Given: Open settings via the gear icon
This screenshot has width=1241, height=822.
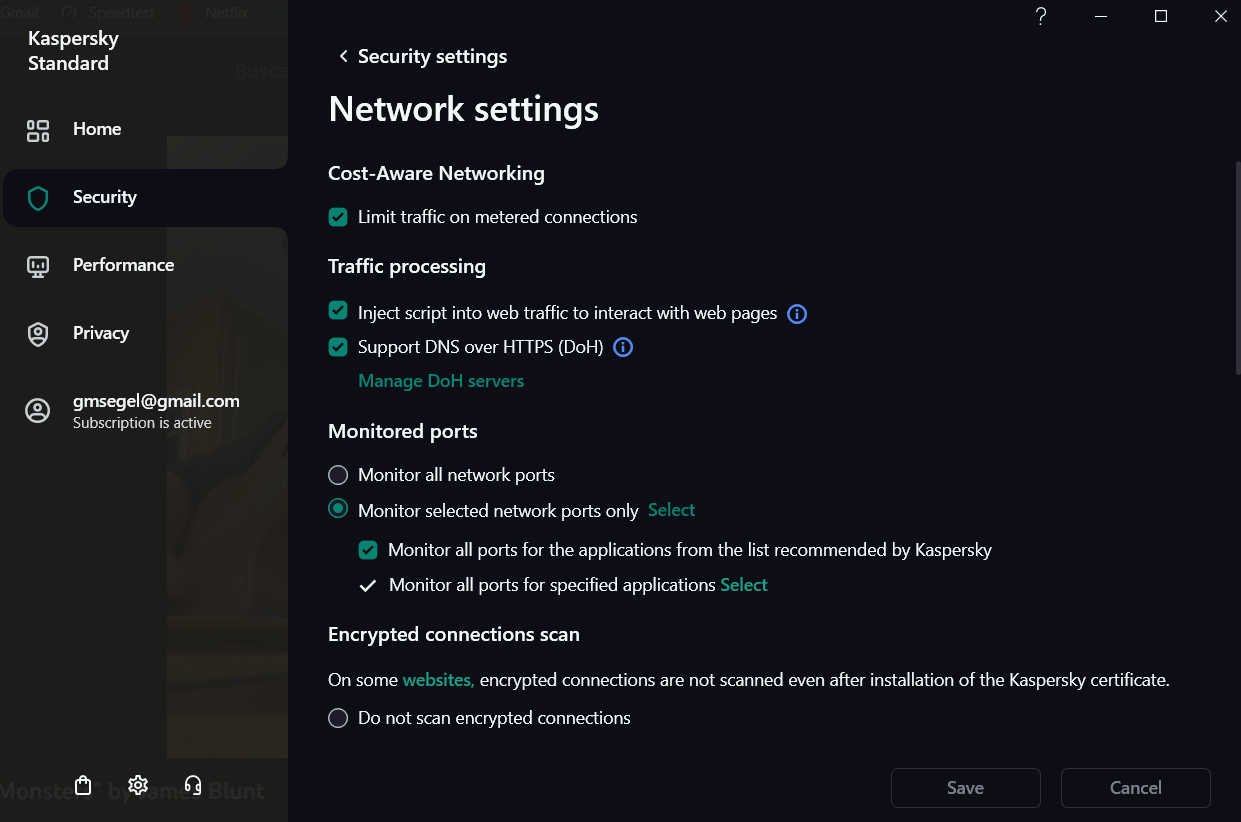Looking at the screenshot, I should pos(138,785).
